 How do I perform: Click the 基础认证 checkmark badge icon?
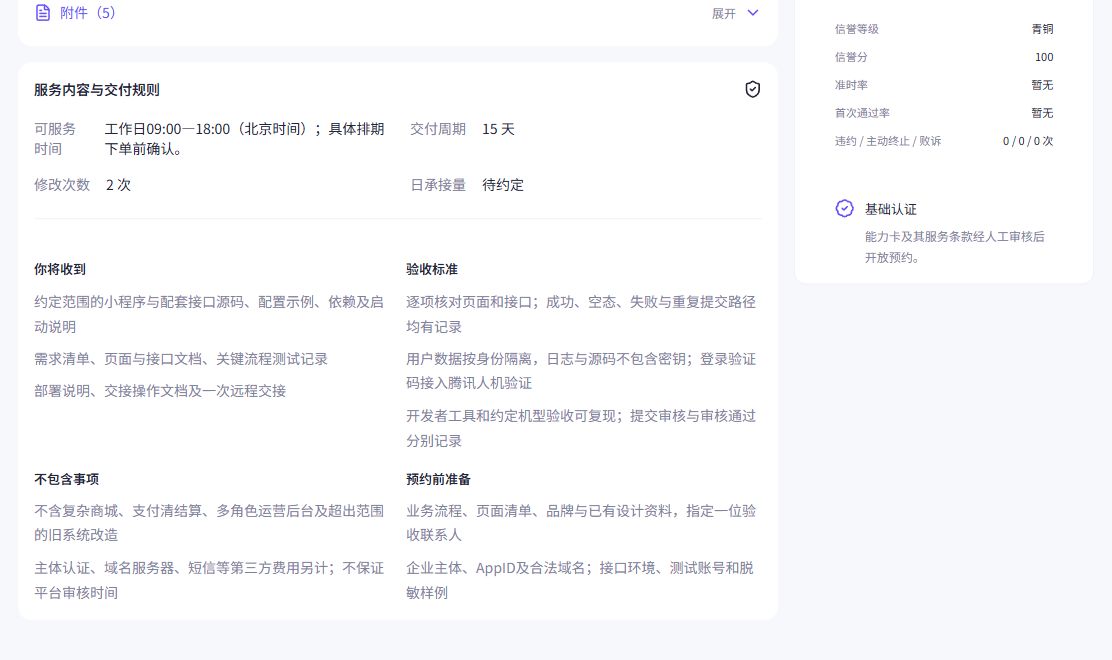[x=844, y=208]
